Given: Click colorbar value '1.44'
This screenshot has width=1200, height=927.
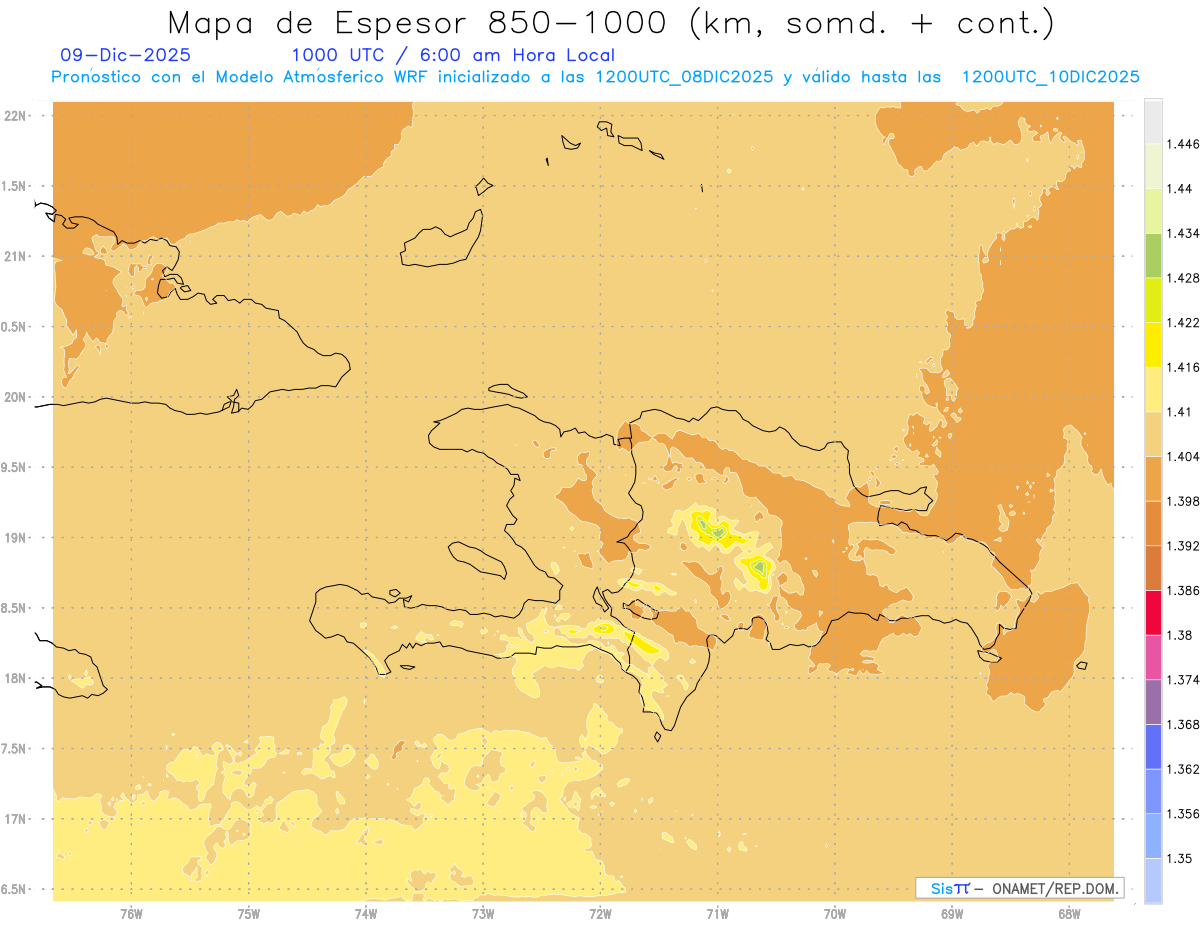Looking at the screenshot, I should [1179, 189].
